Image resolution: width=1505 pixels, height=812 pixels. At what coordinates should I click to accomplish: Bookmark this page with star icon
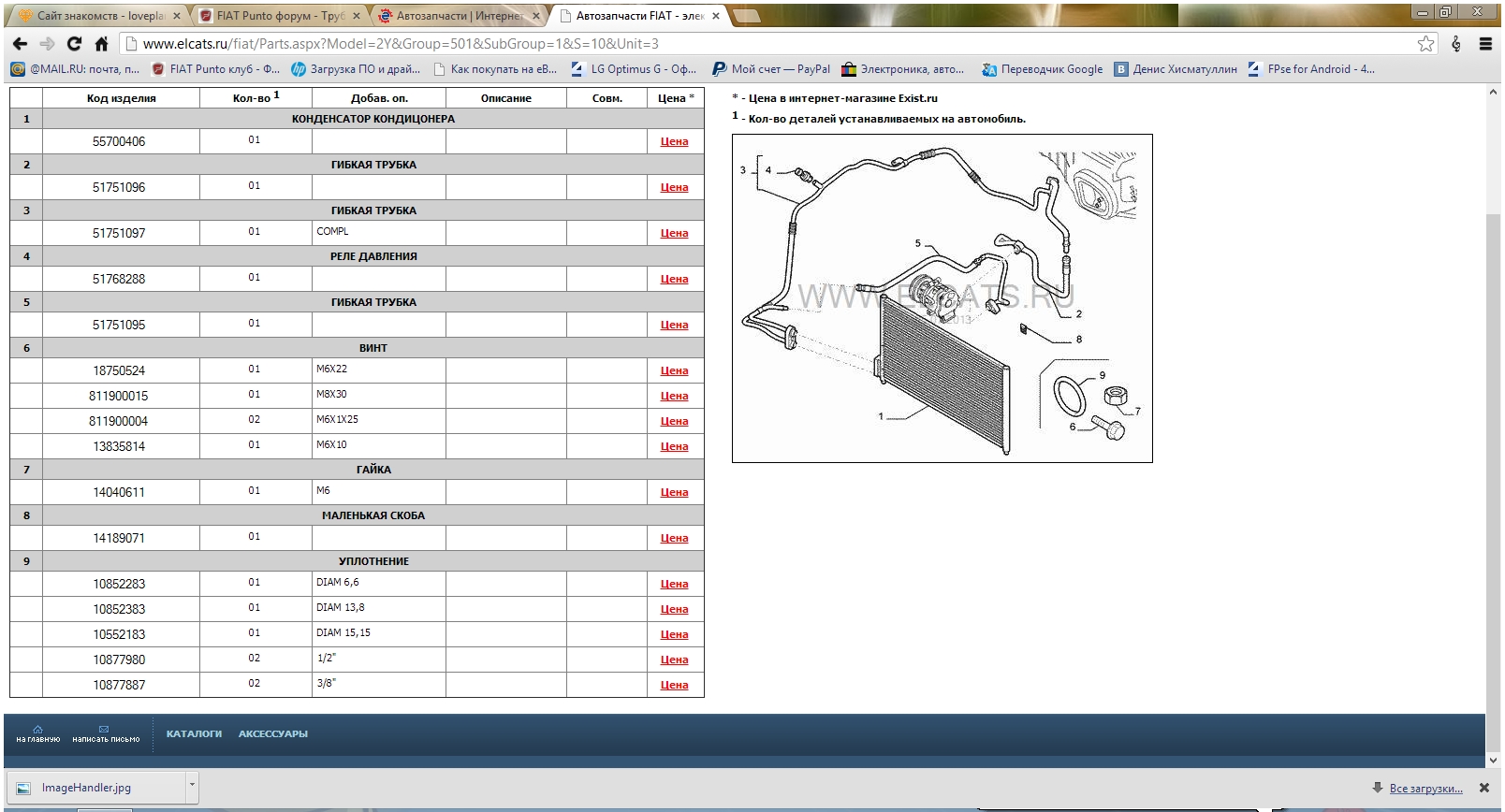pos(1425,44)
